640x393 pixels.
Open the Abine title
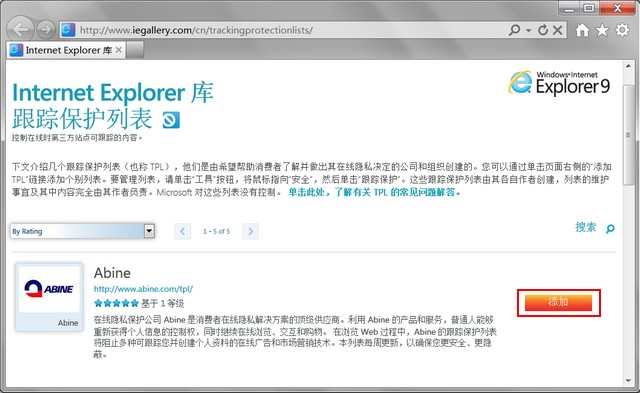112,273
